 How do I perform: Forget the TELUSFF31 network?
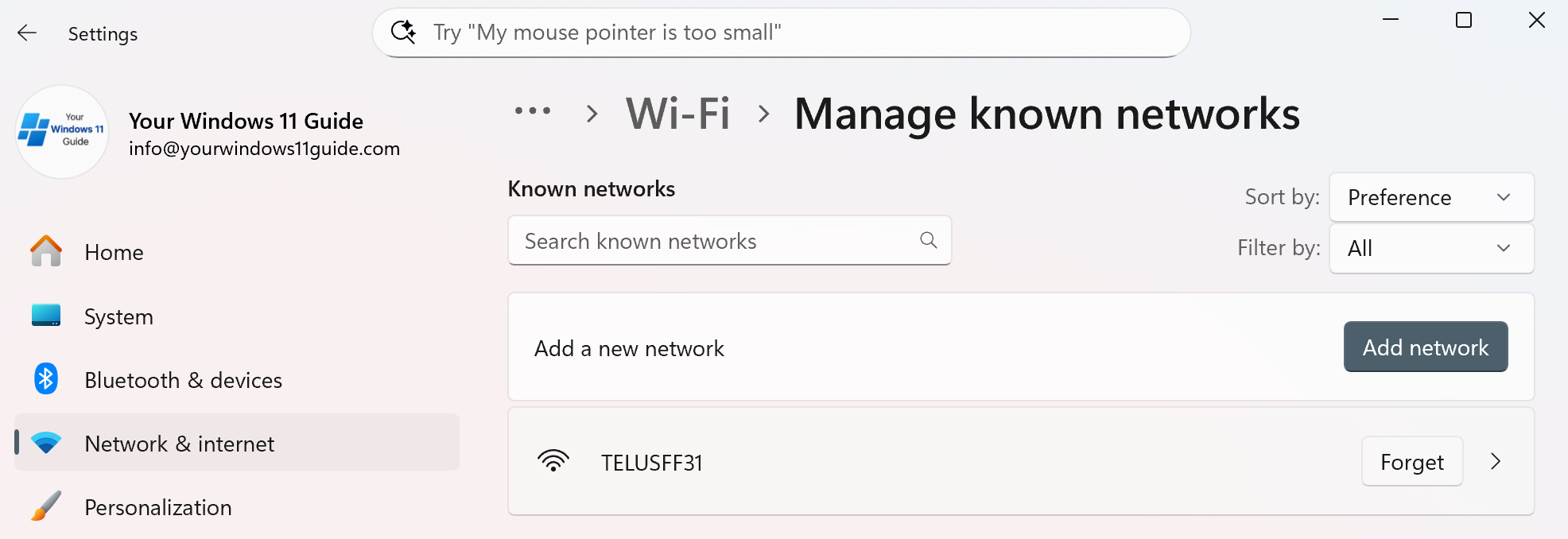tap(1411, 461)
